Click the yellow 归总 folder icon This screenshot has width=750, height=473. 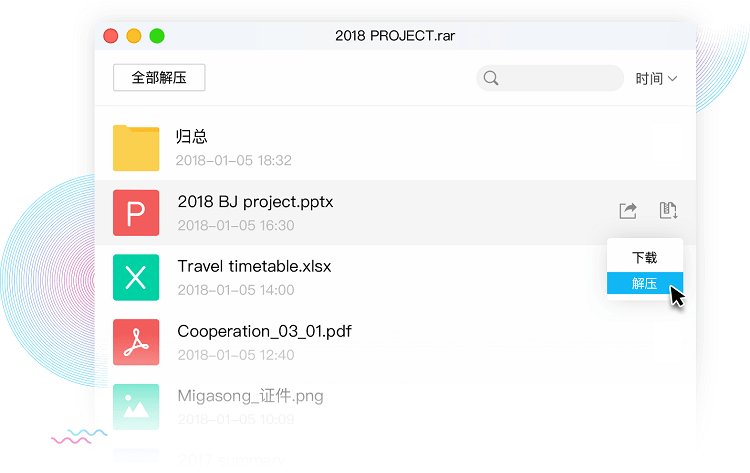(x=136, y=148)
